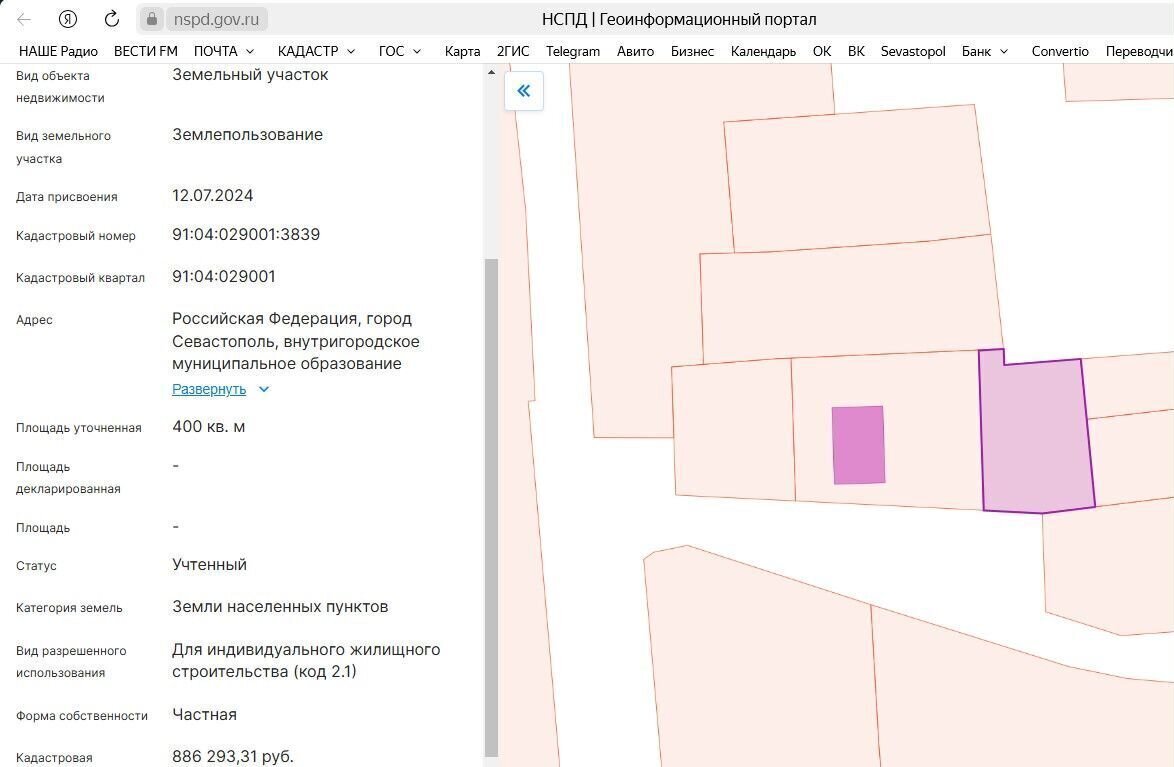This screenshot has height=767, width=1174.
Task: Click the Адрес label
Action: tap(34, 320)
